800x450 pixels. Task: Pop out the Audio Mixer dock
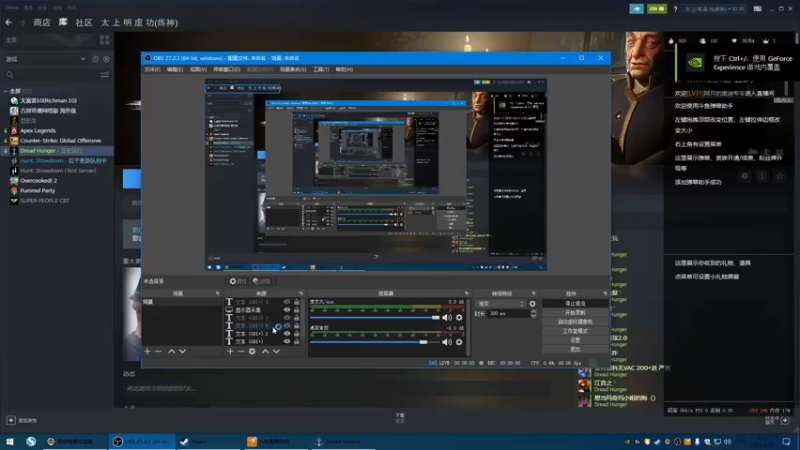point(466,293)
